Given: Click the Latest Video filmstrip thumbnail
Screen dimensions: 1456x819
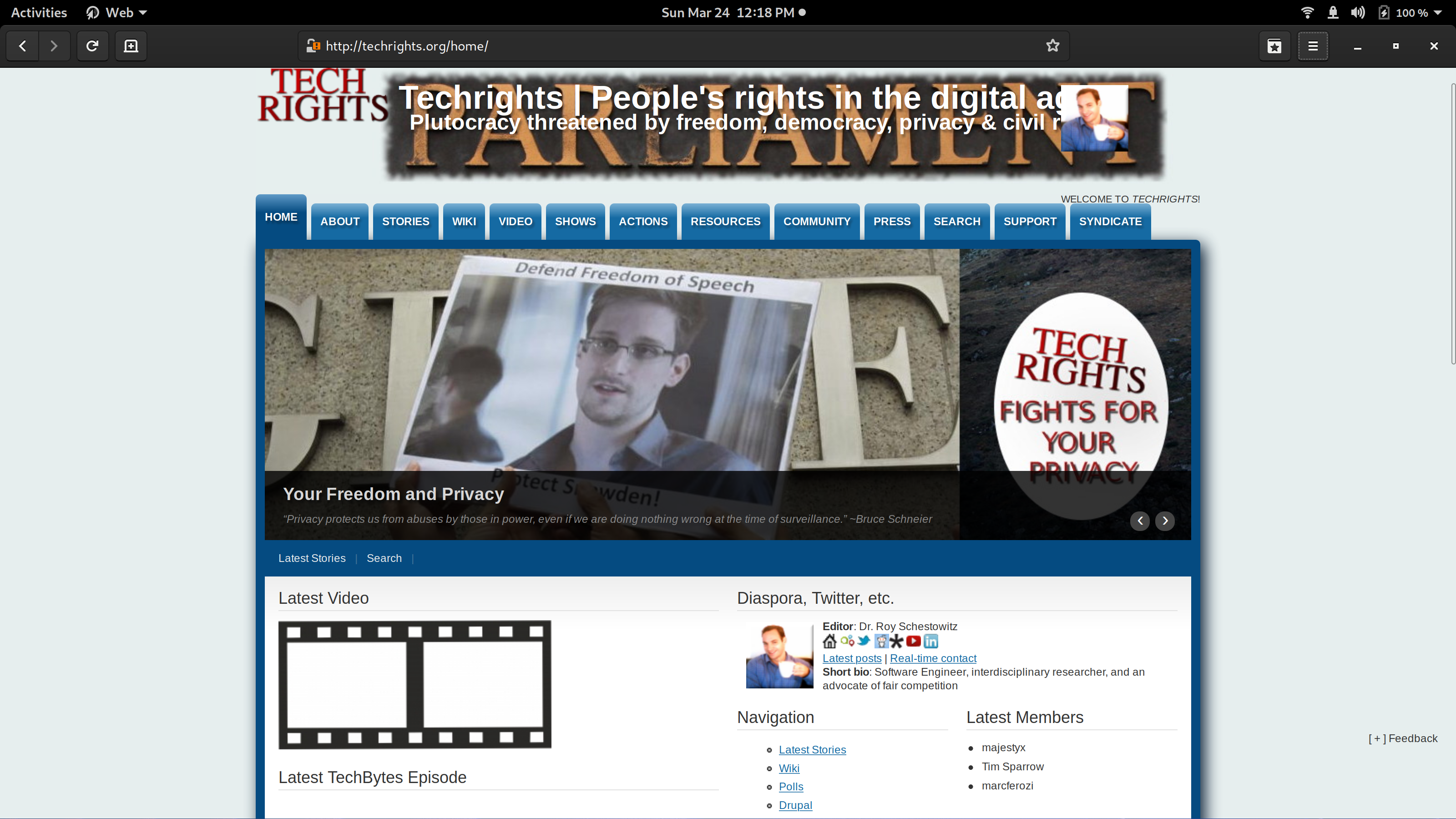Looking at the screenshot, I should tap(415, 684).
